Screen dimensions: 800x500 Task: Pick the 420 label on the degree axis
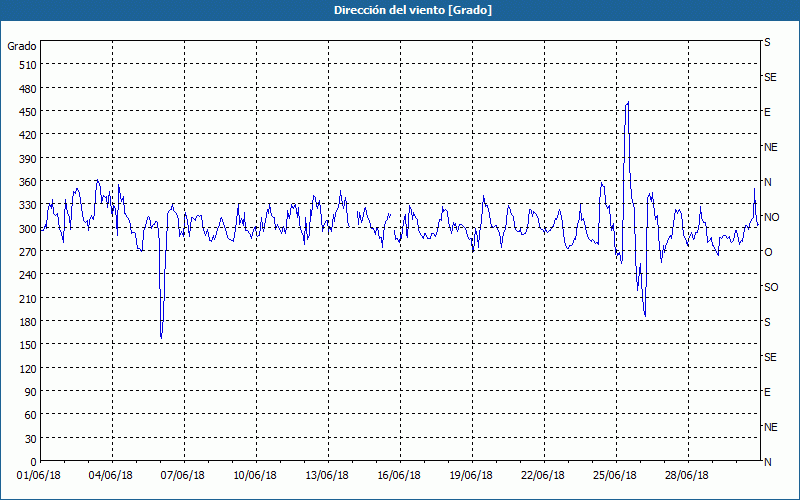pyautogui.click(x=28, y=135)
